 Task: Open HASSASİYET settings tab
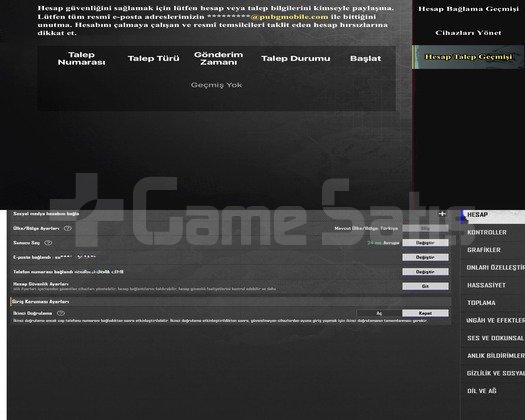486,285
